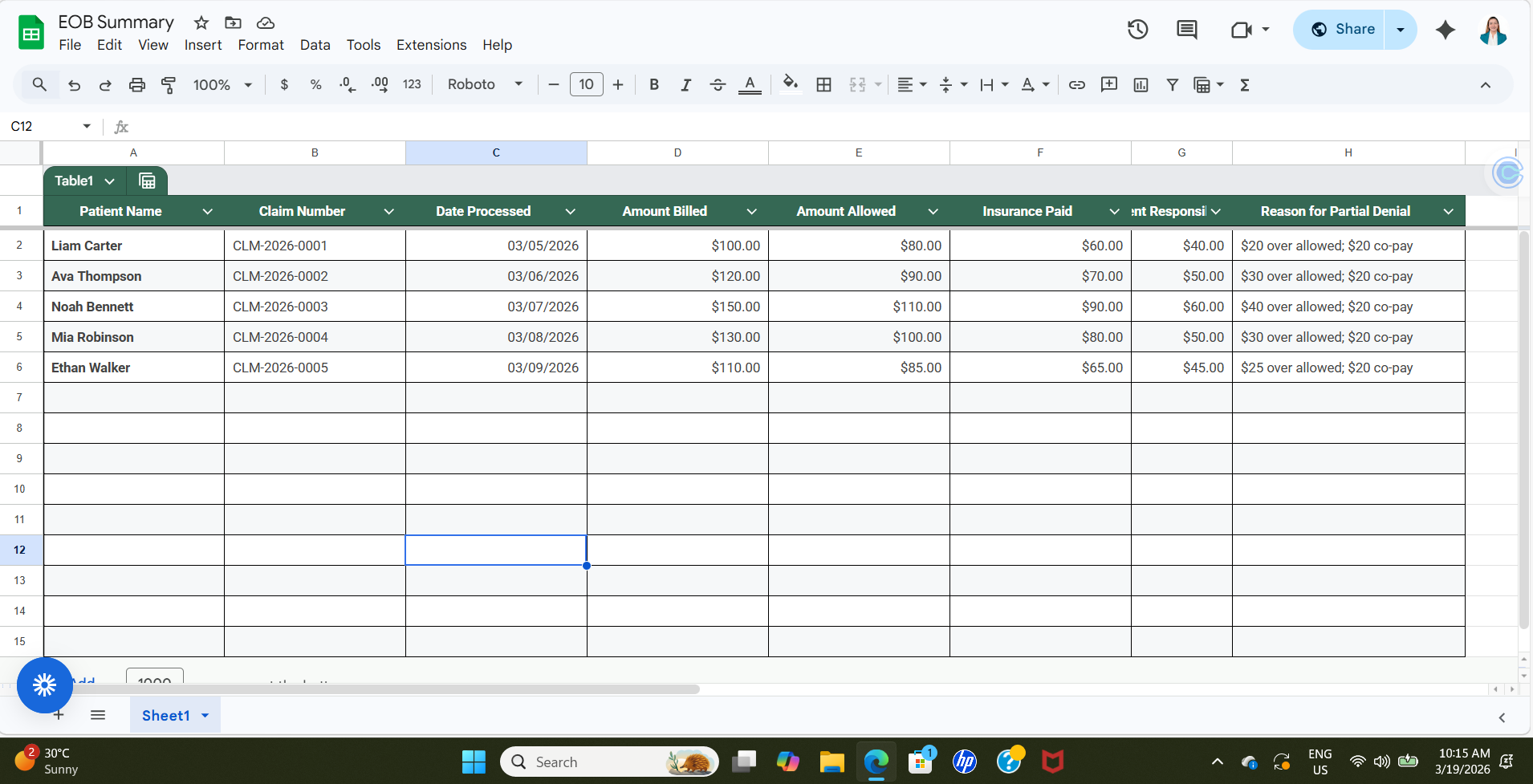This screenshot has width=1533, height=784.
Task: Open the fill color picker
Action: click(x=791, y=85)
